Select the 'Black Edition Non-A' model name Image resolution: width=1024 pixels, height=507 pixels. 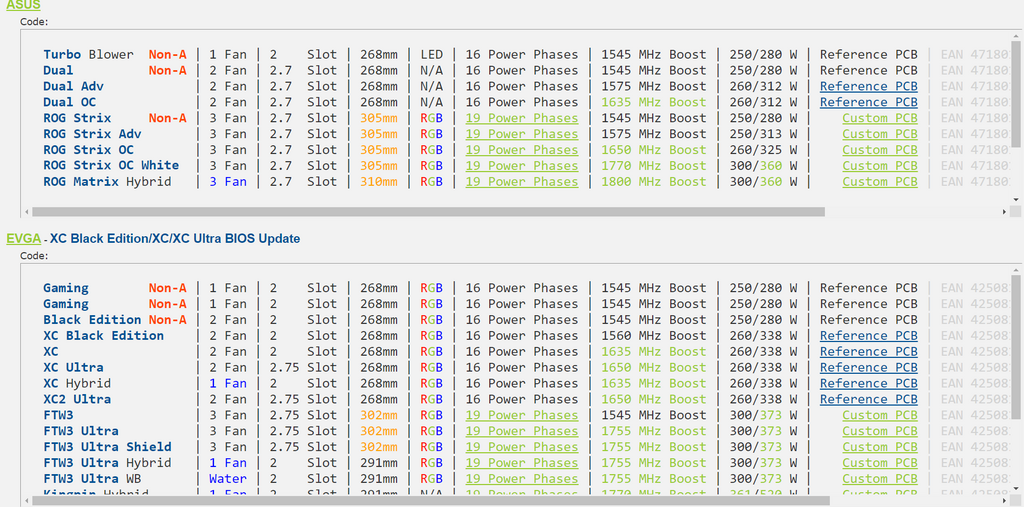click(115, 319)
